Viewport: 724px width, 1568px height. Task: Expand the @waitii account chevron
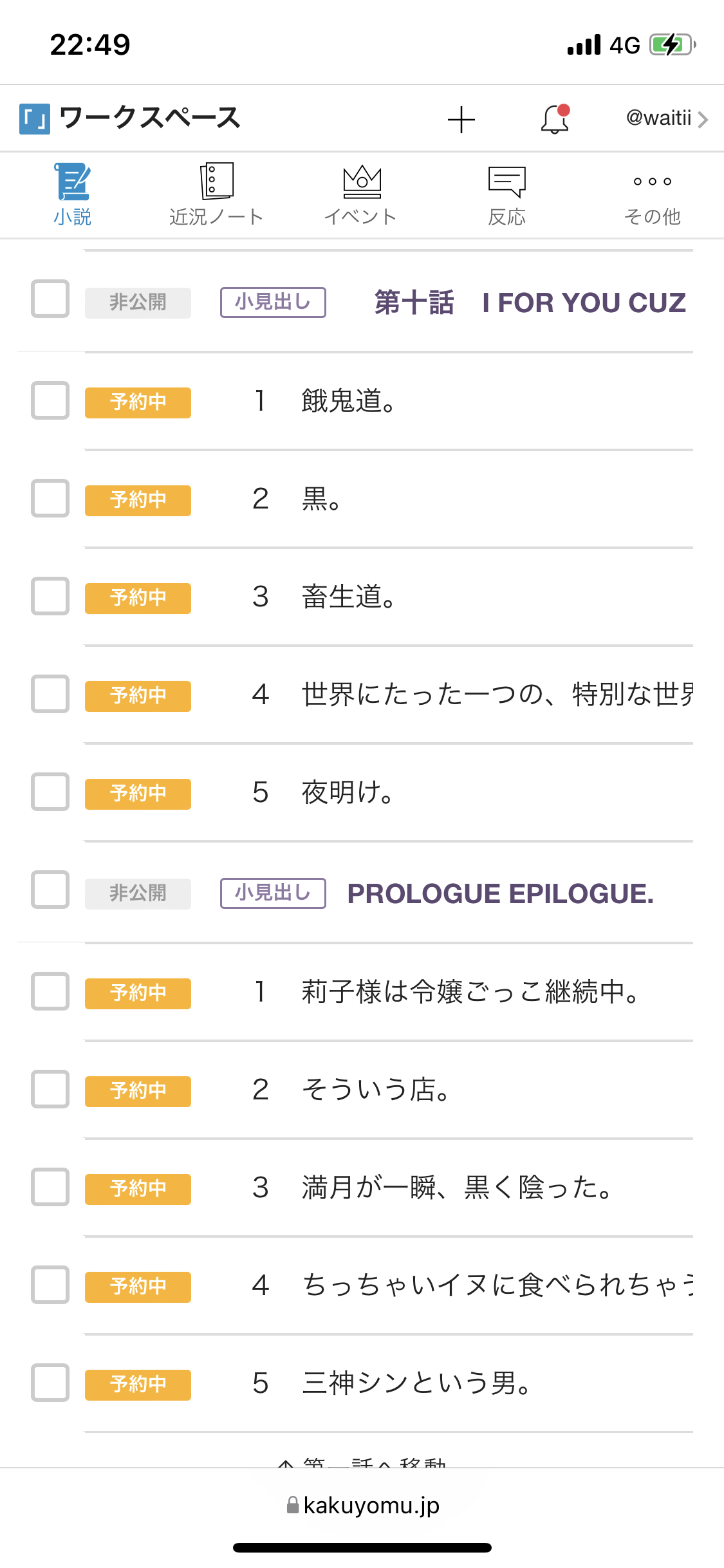703,120
